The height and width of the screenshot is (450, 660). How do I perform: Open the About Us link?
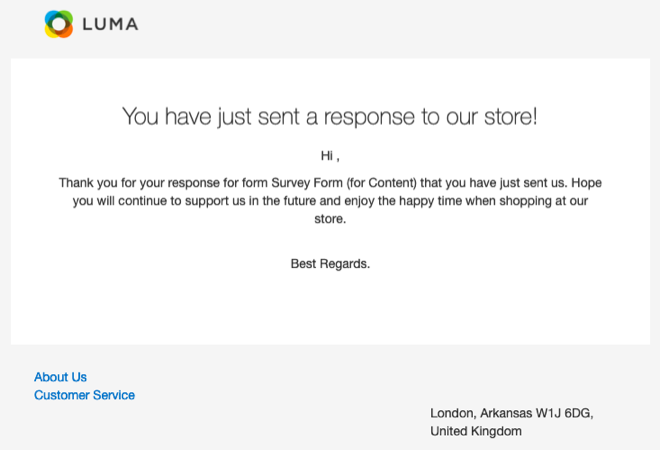60,377
